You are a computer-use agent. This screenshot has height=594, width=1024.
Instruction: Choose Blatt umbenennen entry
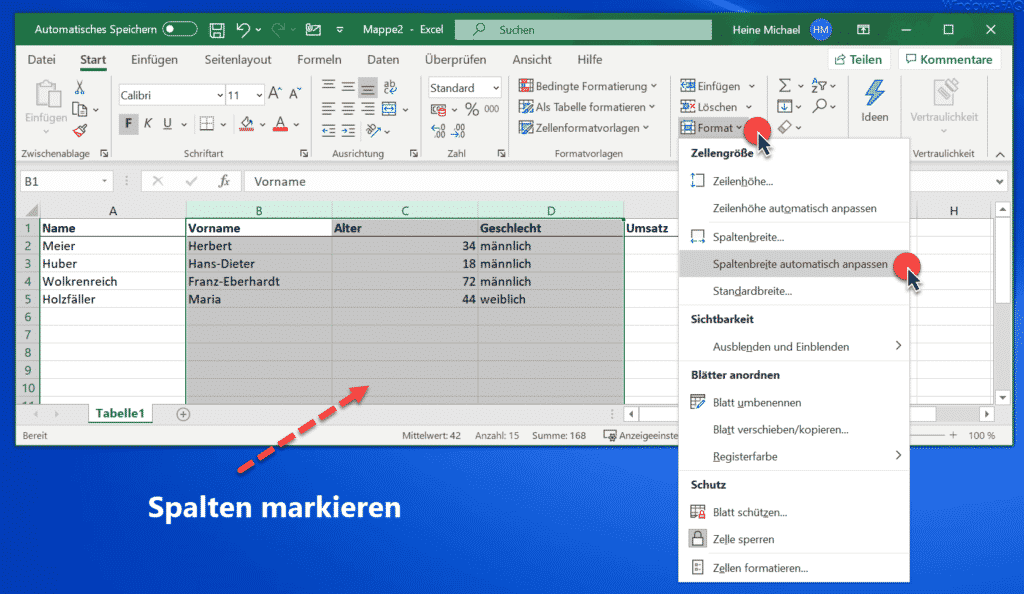[x=794, y=402]
